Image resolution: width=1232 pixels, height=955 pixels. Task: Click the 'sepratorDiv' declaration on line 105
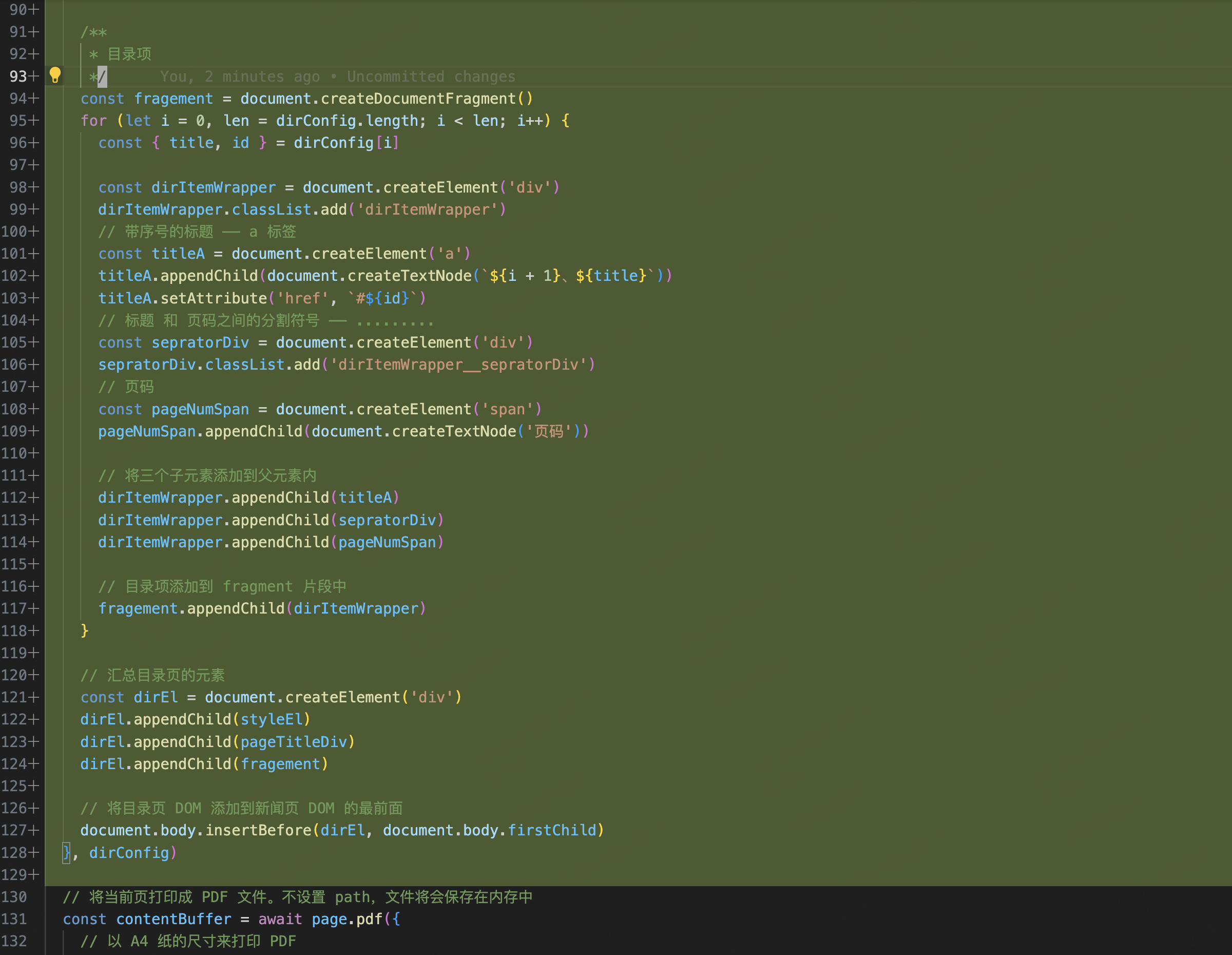(200, 342)
